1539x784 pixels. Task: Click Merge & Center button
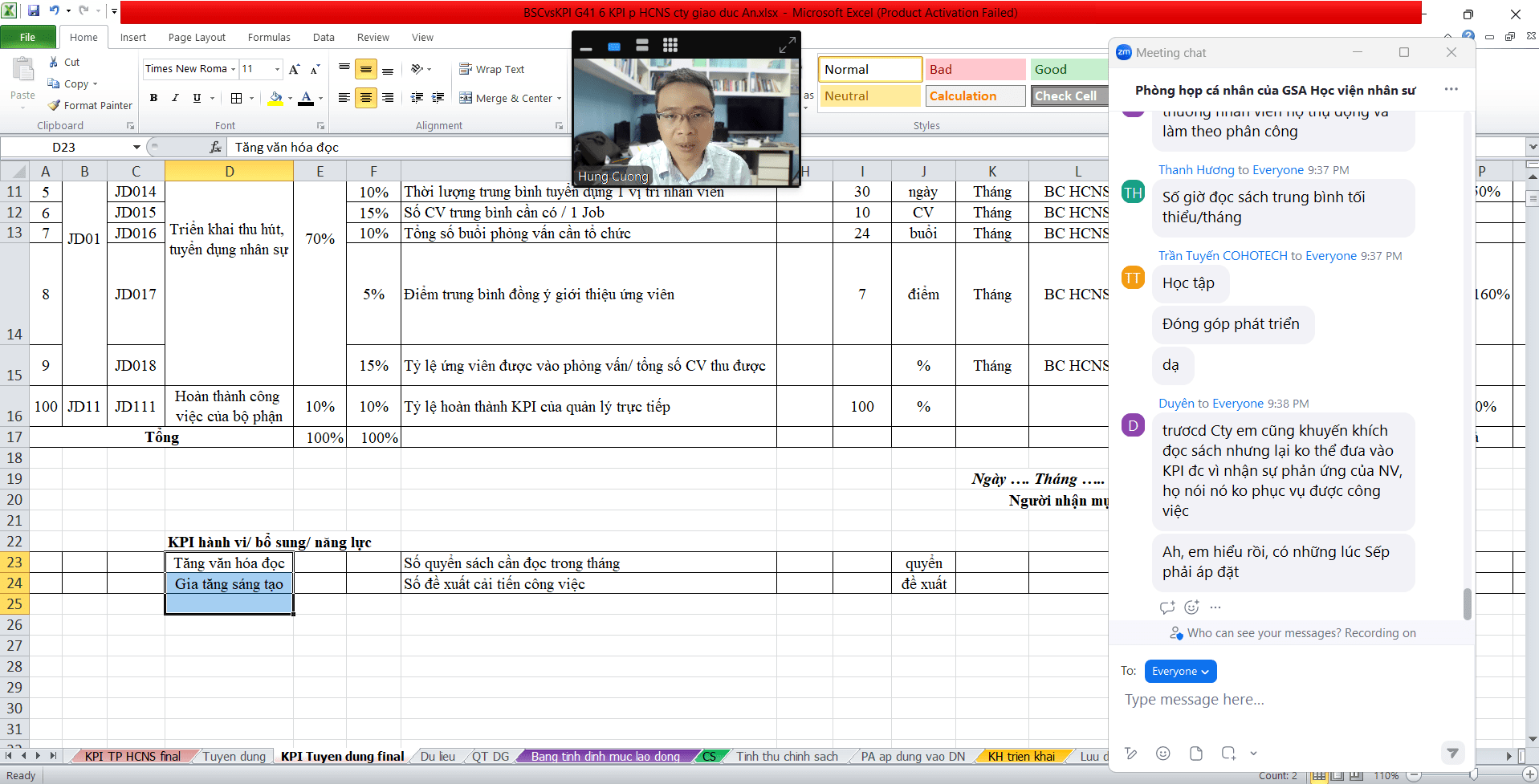tap(506, 98)
